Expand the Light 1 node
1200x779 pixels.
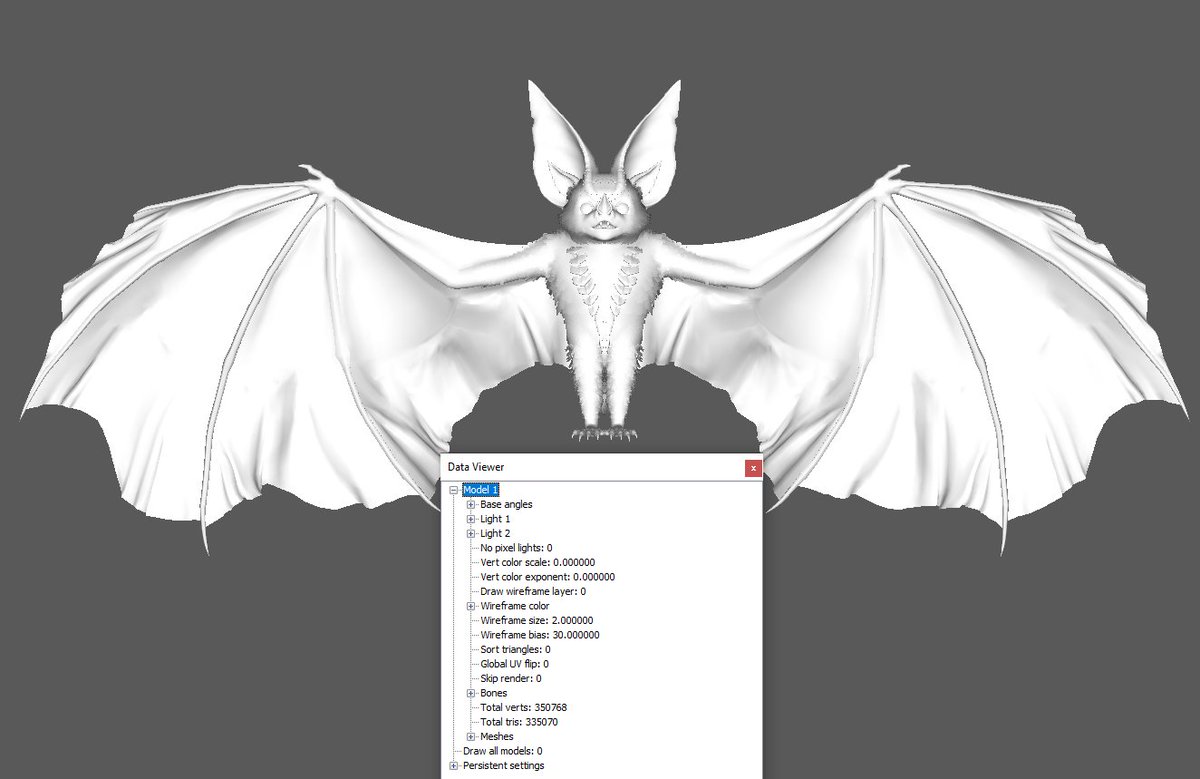coord(471,519)
